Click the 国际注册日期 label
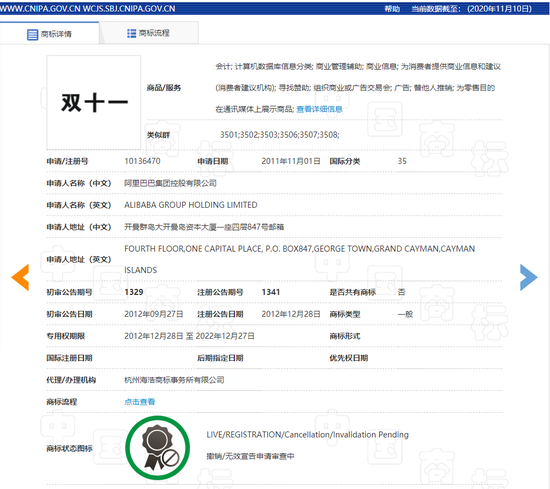 click(69, 358)
